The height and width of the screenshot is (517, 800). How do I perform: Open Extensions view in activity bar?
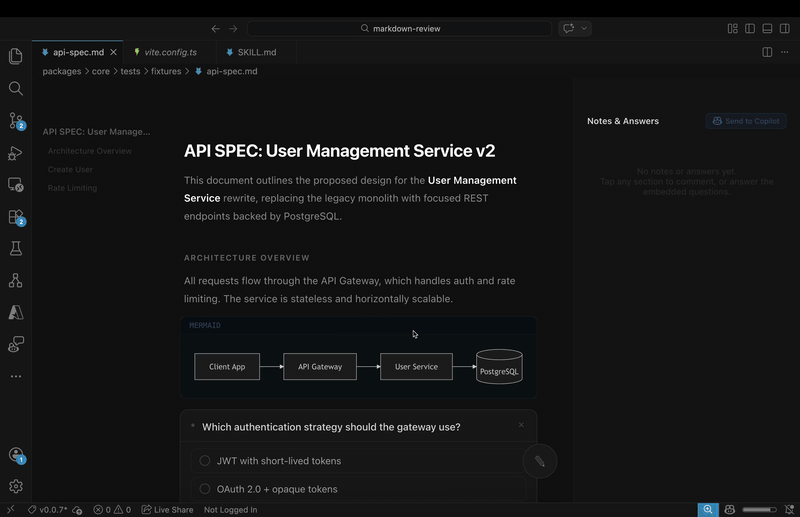click(16, 217)
